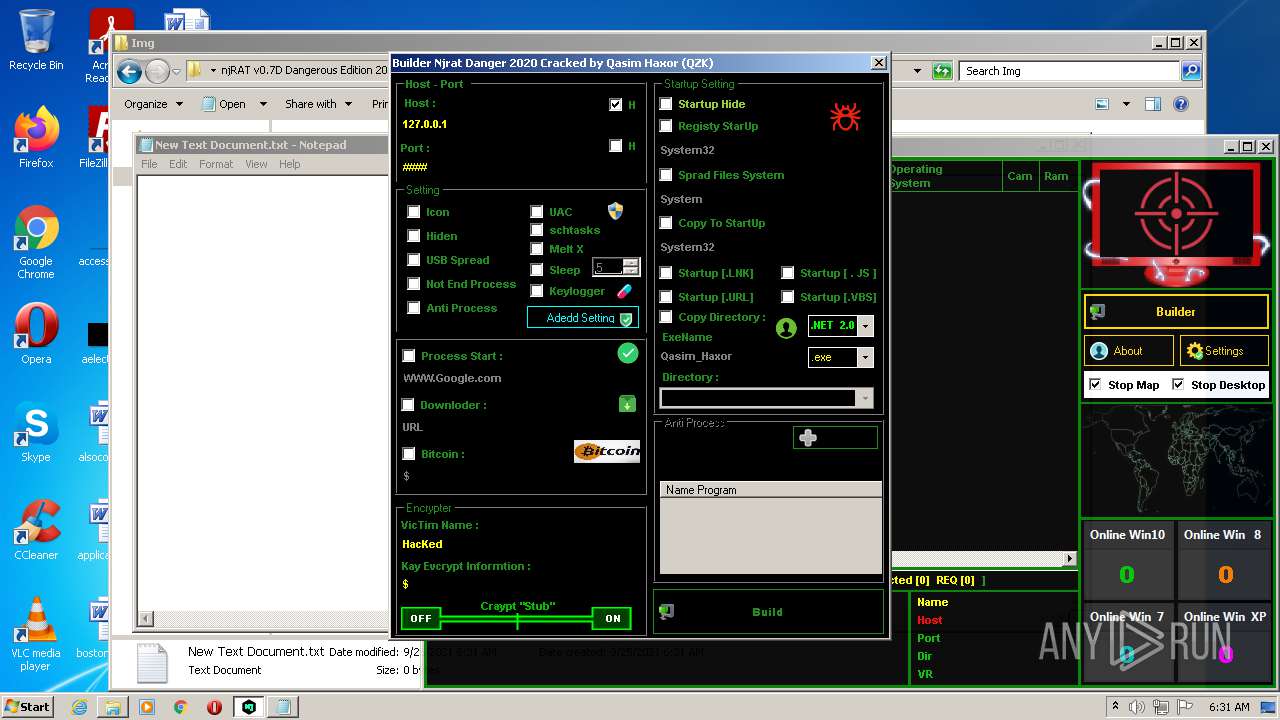Viewport: 1280px width, 720px height.
Task: Click the Build button
Action: pos(768,612)
